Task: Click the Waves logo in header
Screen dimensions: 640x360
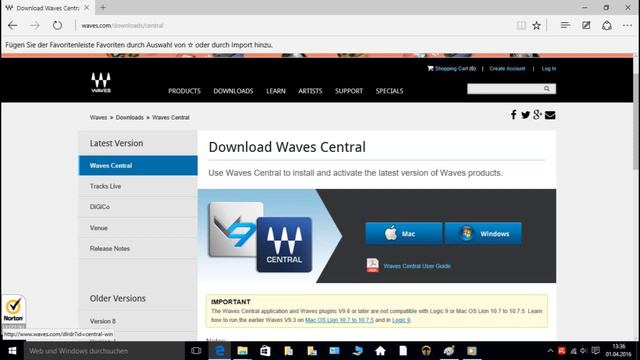Action: tap(101, 82)
